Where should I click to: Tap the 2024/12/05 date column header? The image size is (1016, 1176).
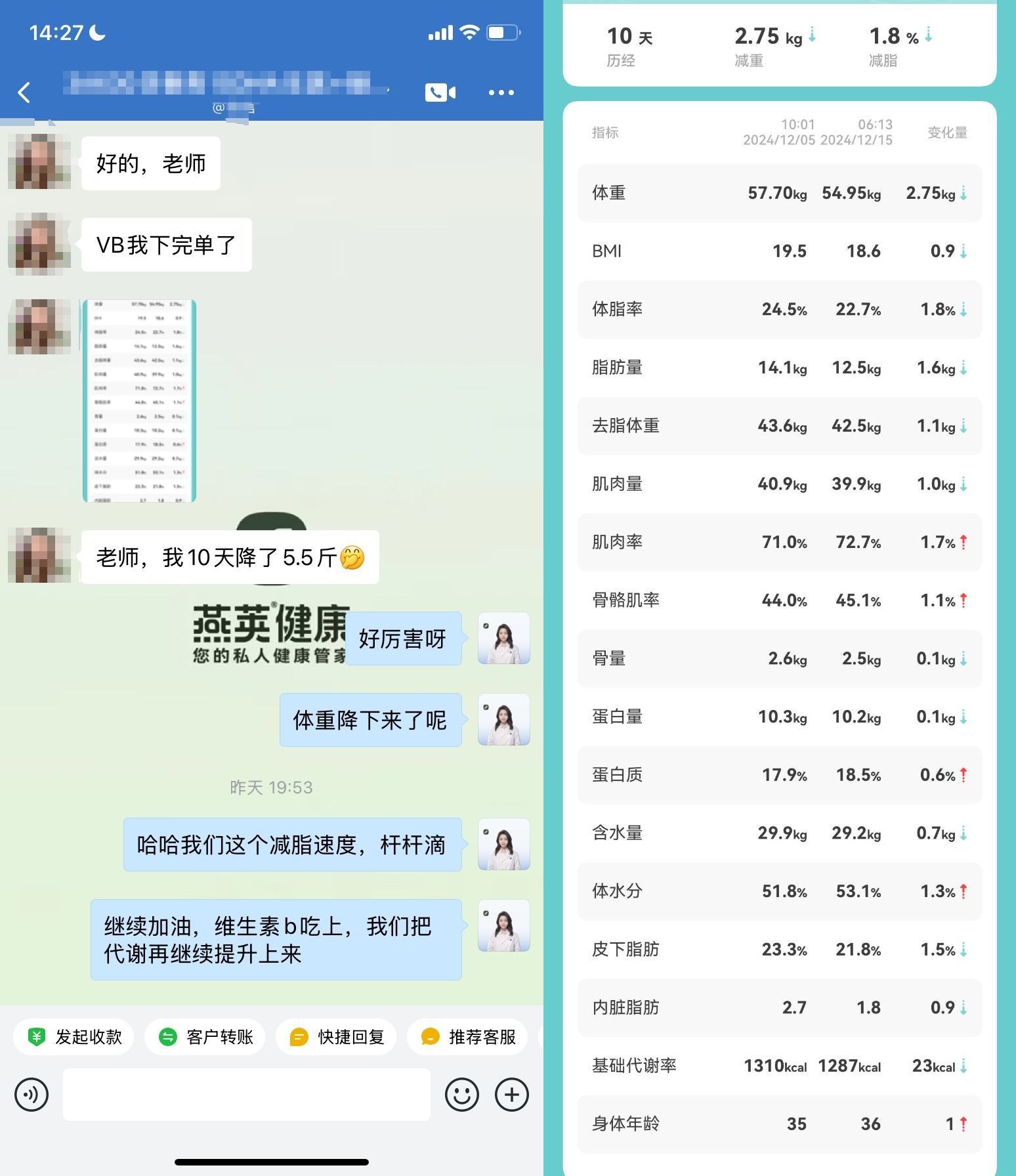click(779, 132)
